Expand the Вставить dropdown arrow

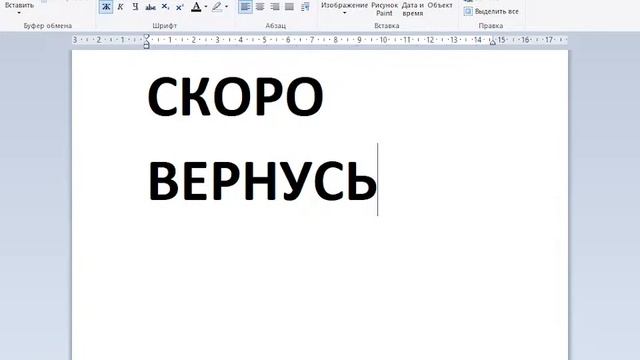coord(19,13)
